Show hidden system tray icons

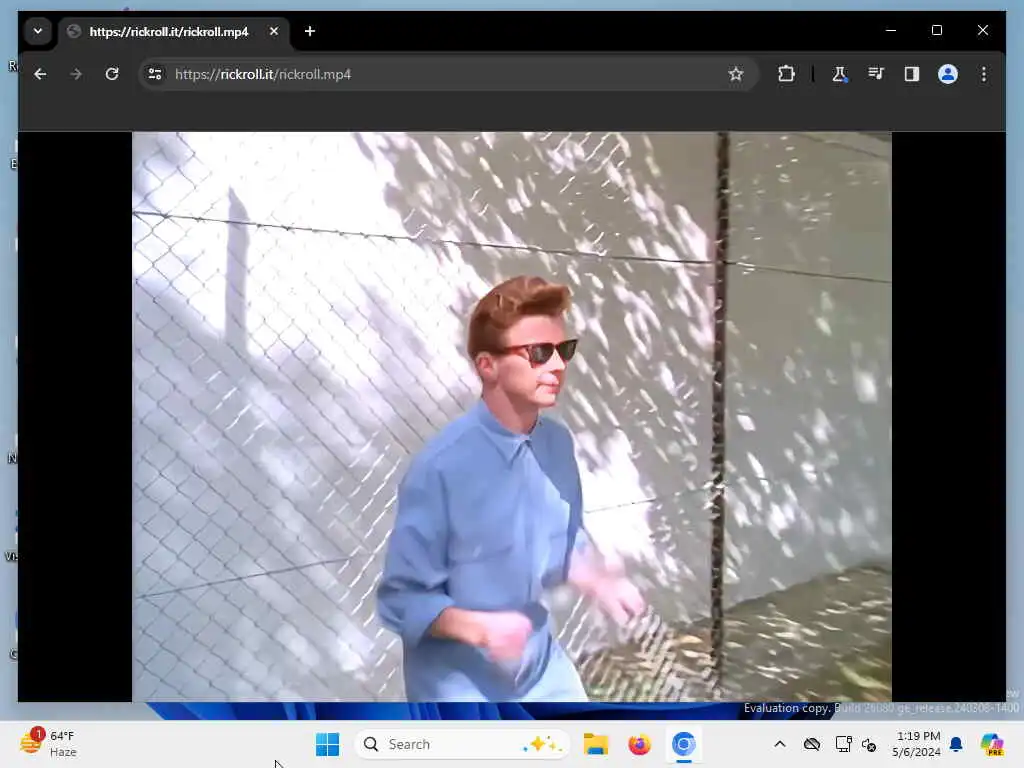(x=780, y=744)
